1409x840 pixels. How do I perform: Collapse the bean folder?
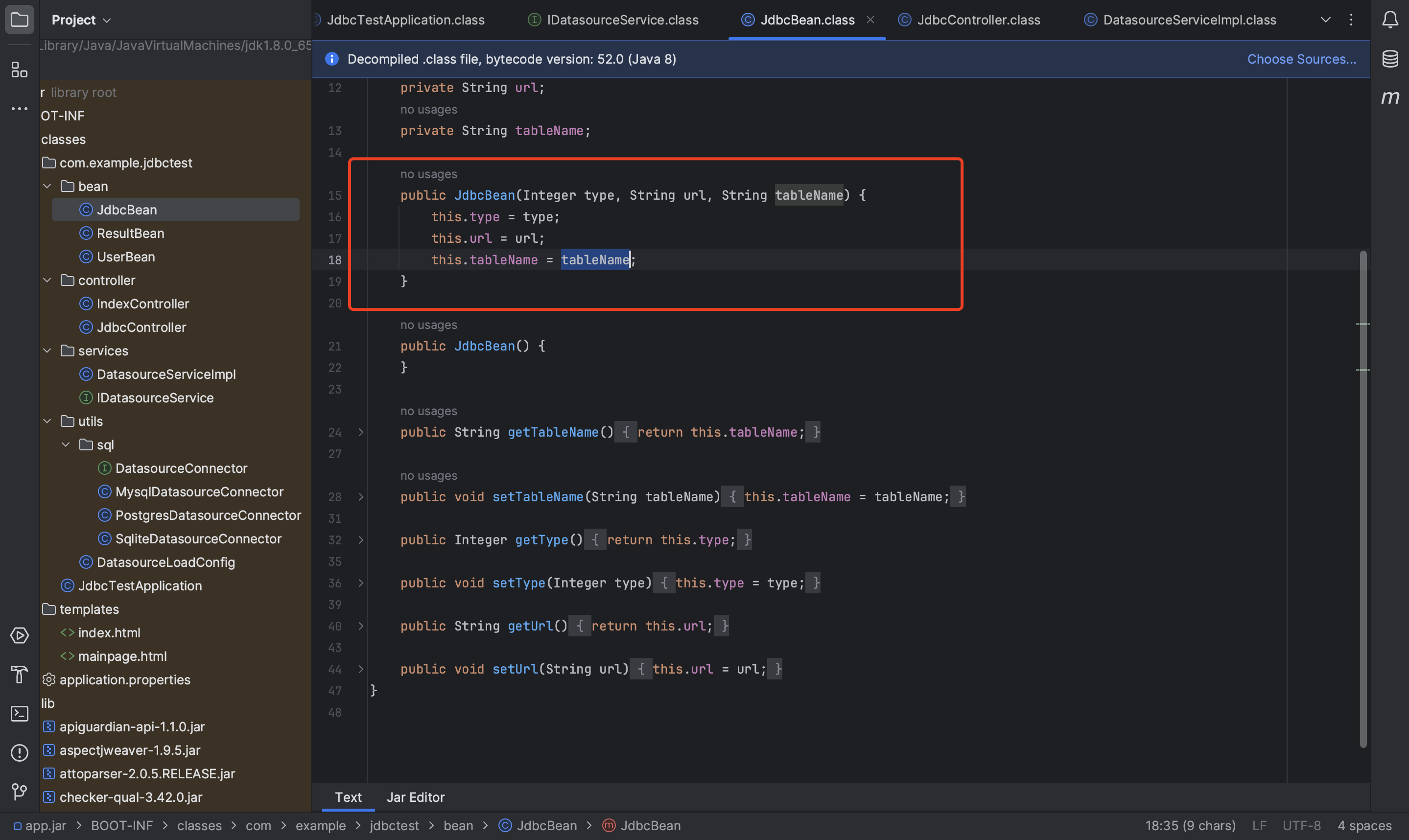click(x=47, y=186)
